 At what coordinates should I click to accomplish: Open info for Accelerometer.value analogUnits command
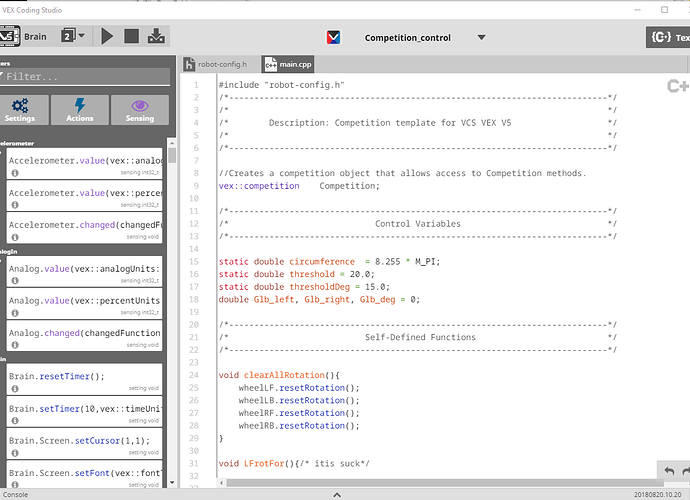click(x=15, y=173)
